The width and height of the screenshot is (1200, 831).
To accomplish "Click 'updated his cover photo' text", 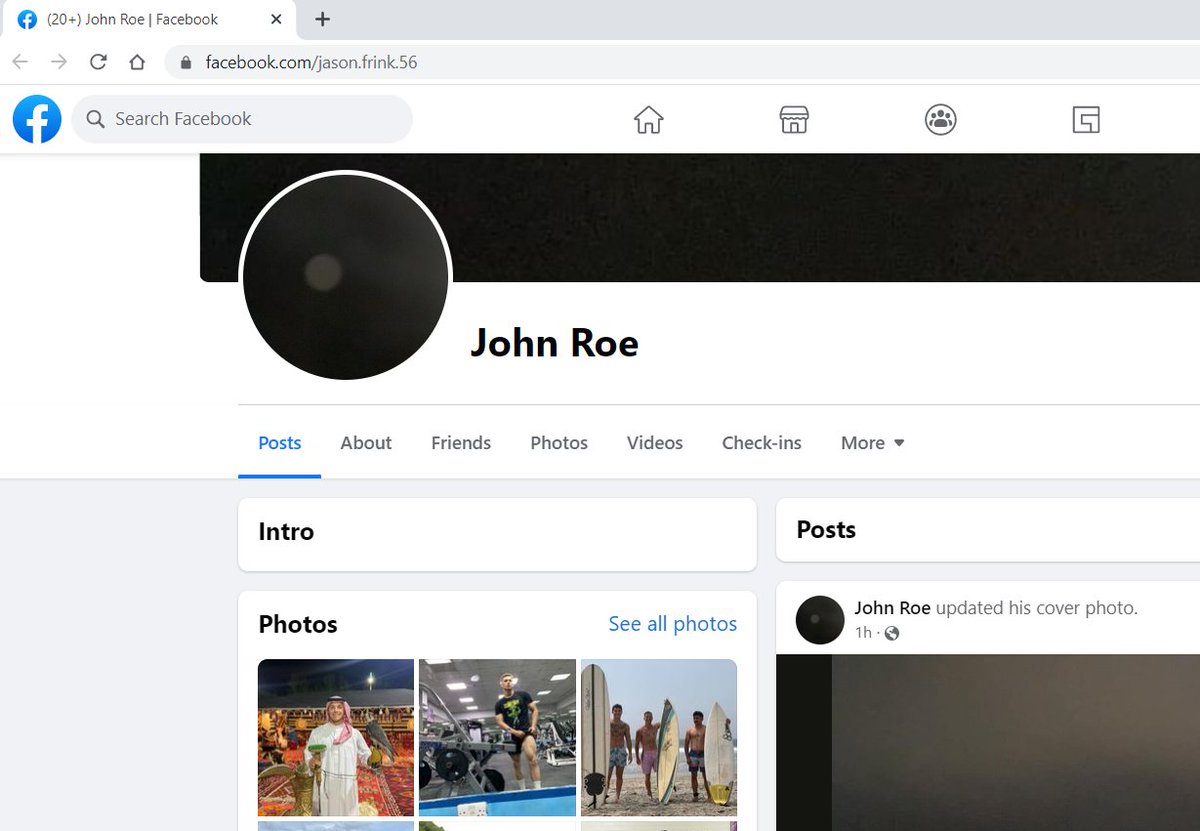I will coord(1037,608).
